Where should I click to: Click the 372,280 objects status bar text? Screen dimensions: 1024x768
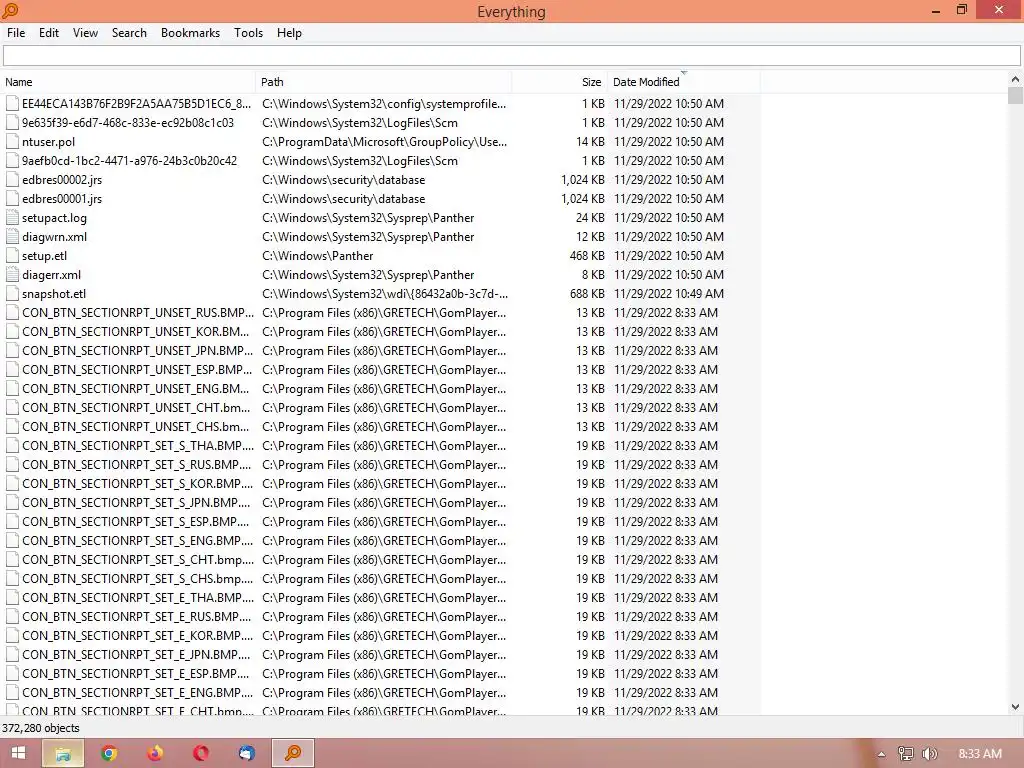40,728
